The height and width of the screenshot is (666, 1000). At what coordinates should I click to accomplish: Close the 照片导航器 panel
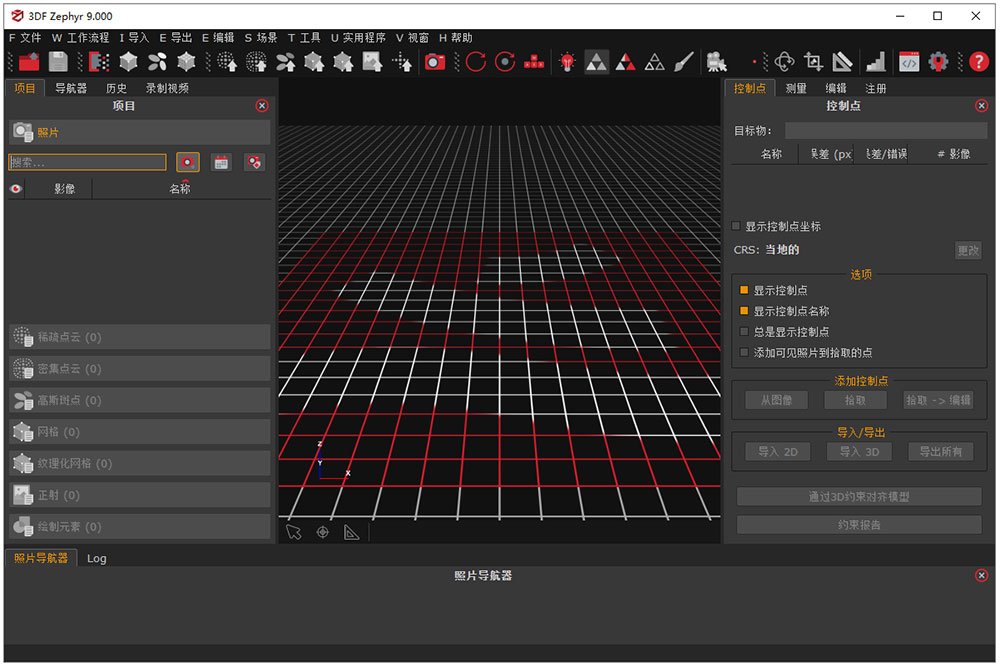[982, 575]
